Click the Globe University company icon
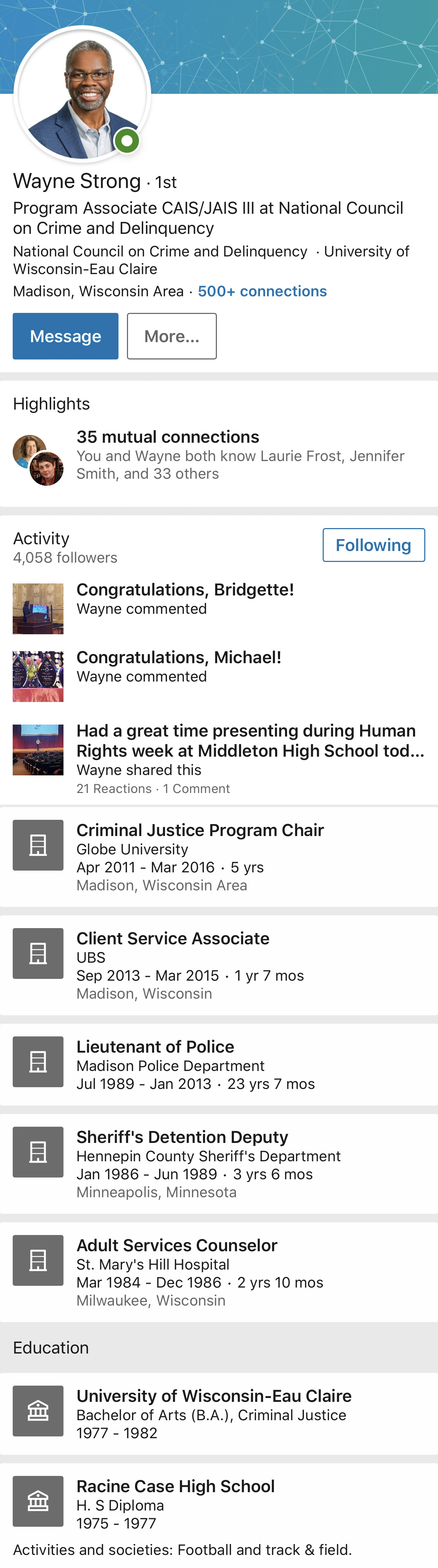The width and height of the screenshot is (438, 1568). click(38, 845)
